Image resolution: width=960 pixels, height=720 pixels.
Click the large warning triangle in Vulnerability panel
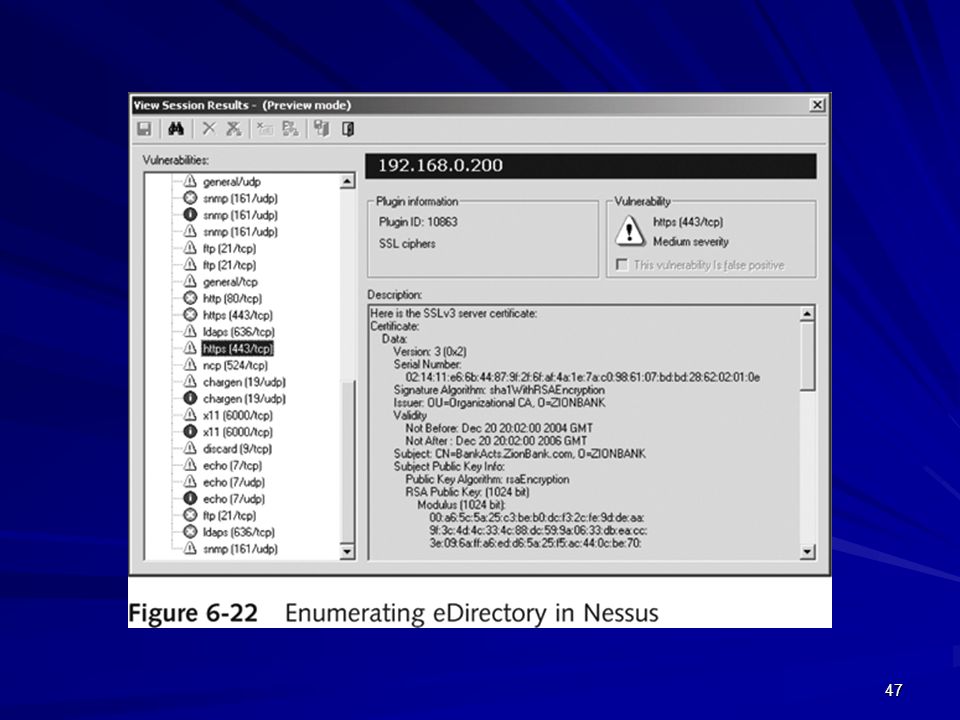629,232
